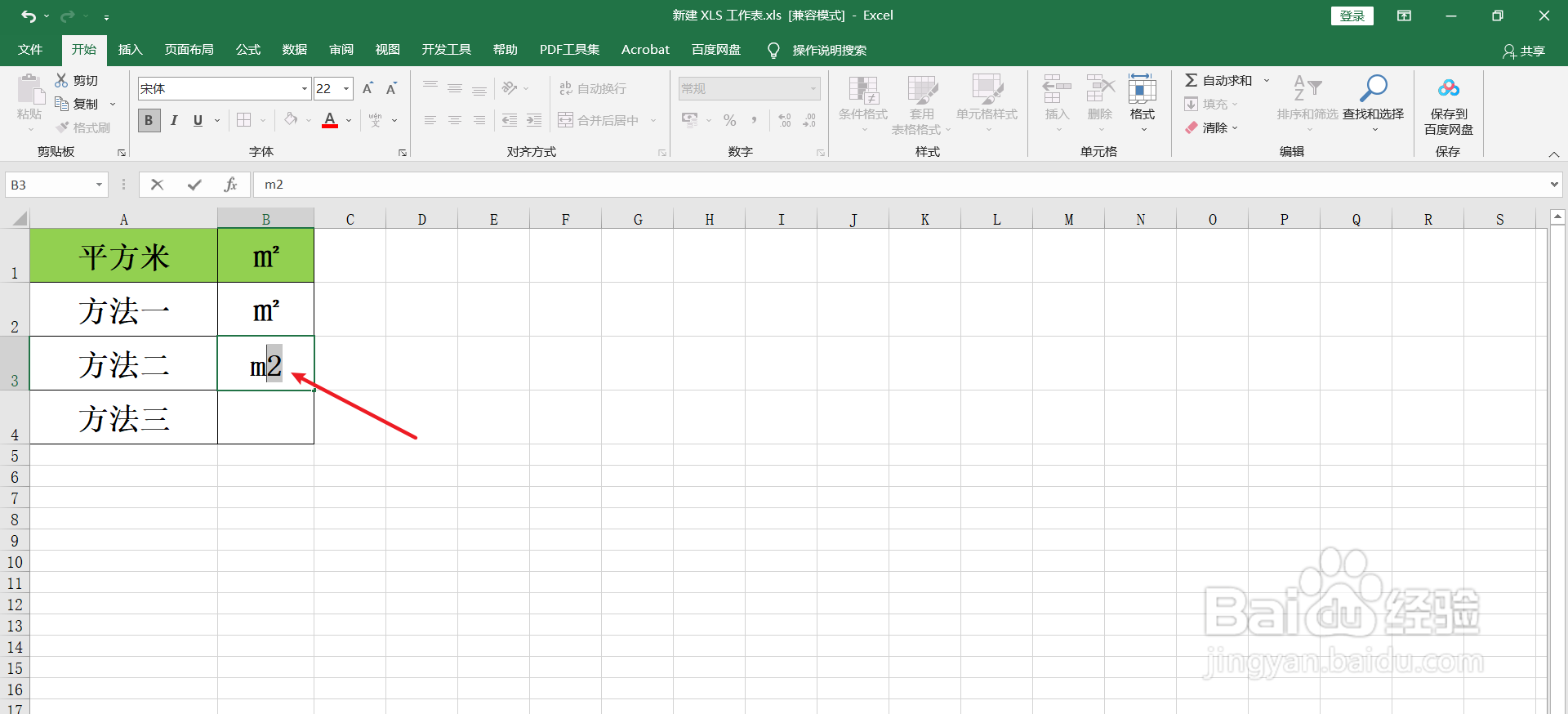The height and width of the screenshot is (714, 1568).
Task: Open the Format cells icon
Action: (1143, 88)
